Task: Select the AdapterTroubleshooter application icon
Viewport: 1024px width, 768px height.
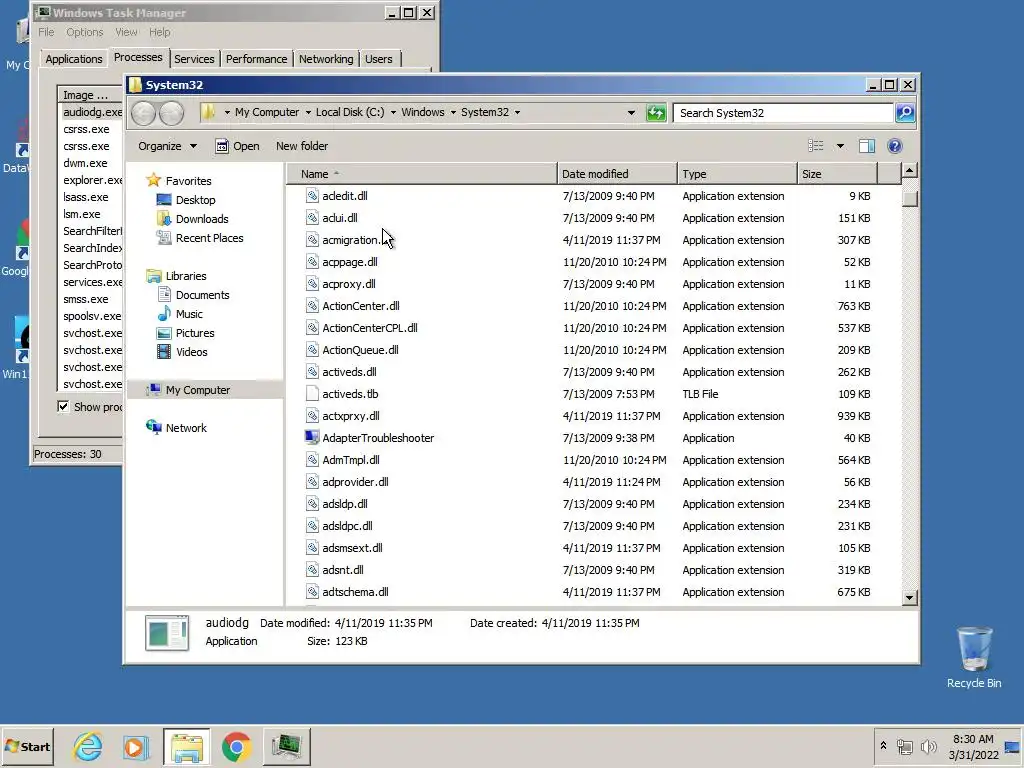Action: (x=312, y=438)
